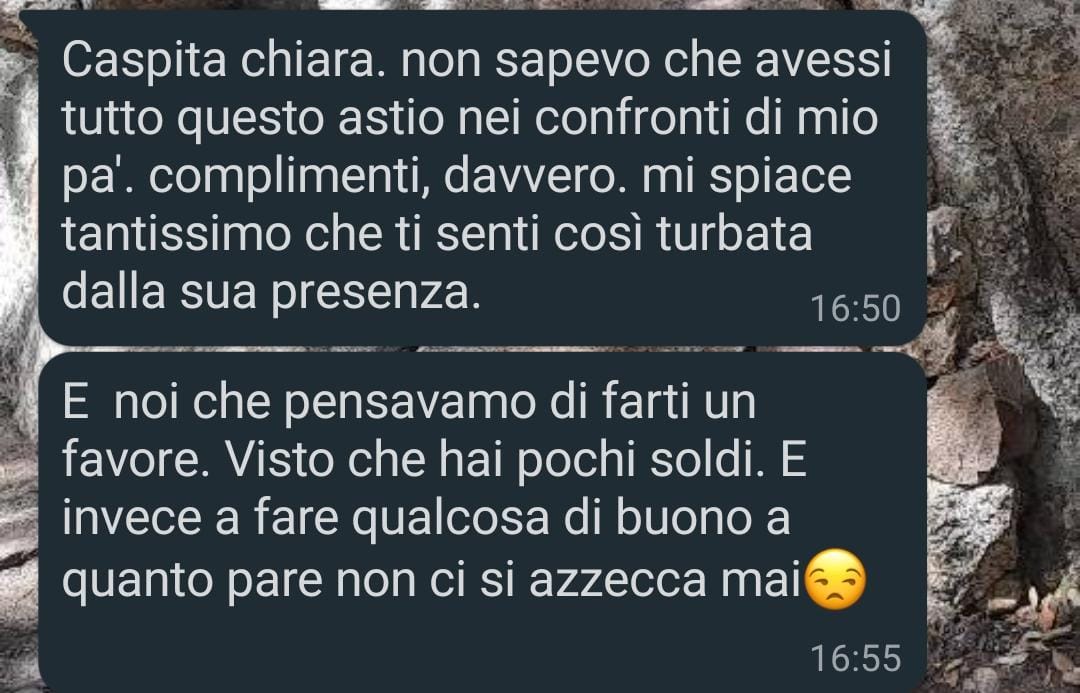Tap the word 'invece' in second bubble

pos(134,519)
